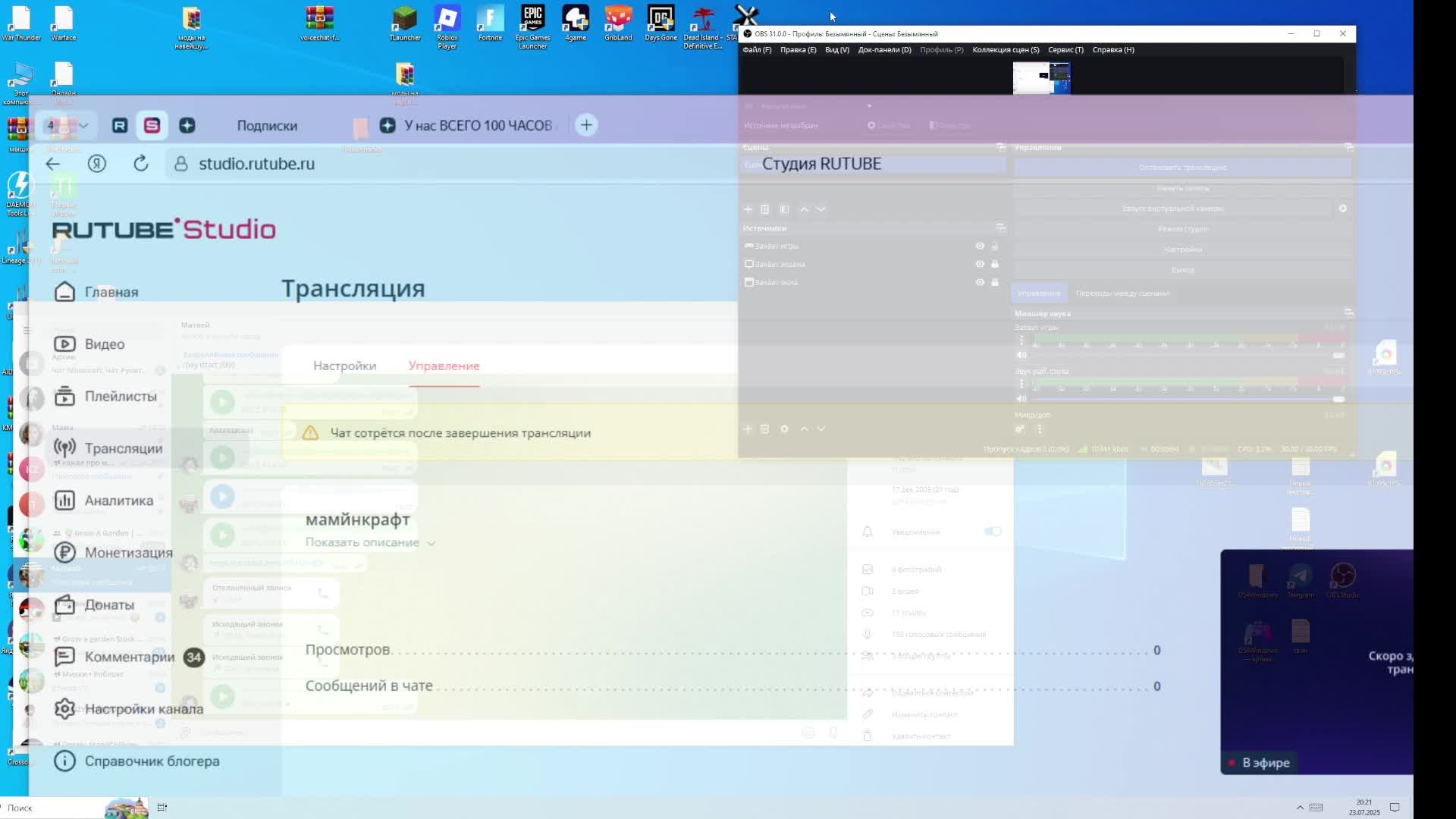Image resolution: width=1456 pixels, height=819 pixels.
Task: Move selected source down with chevron arrow
Action: coord(821,429)
